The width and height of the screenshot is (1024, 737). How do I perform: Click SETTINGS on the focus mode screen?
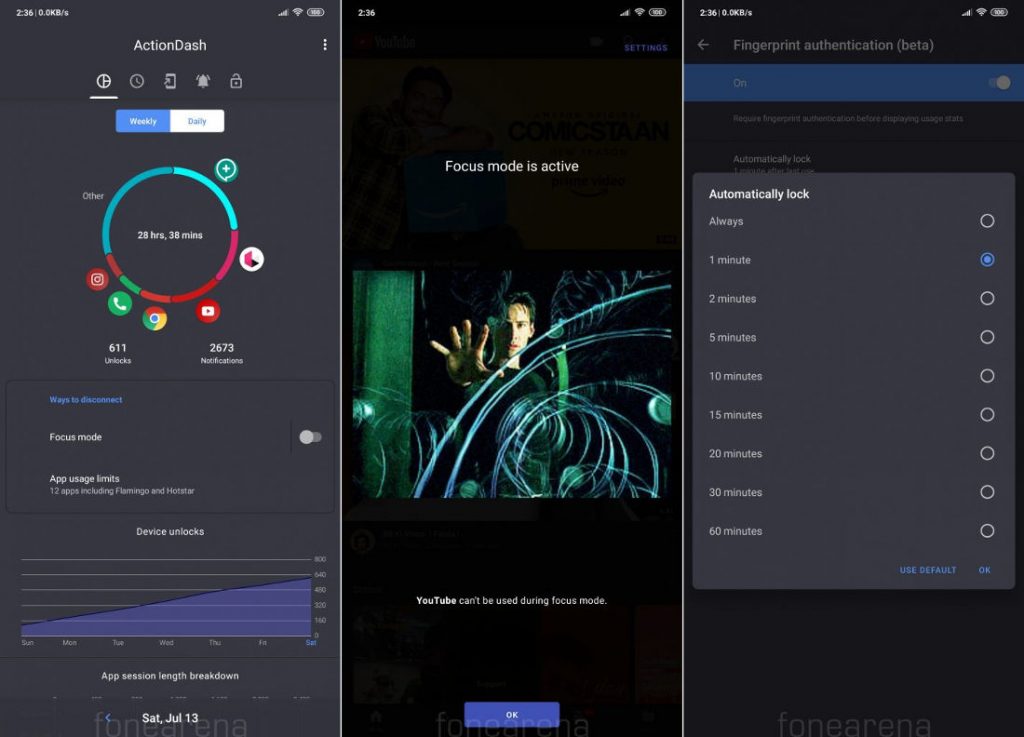tap(645, 48)
